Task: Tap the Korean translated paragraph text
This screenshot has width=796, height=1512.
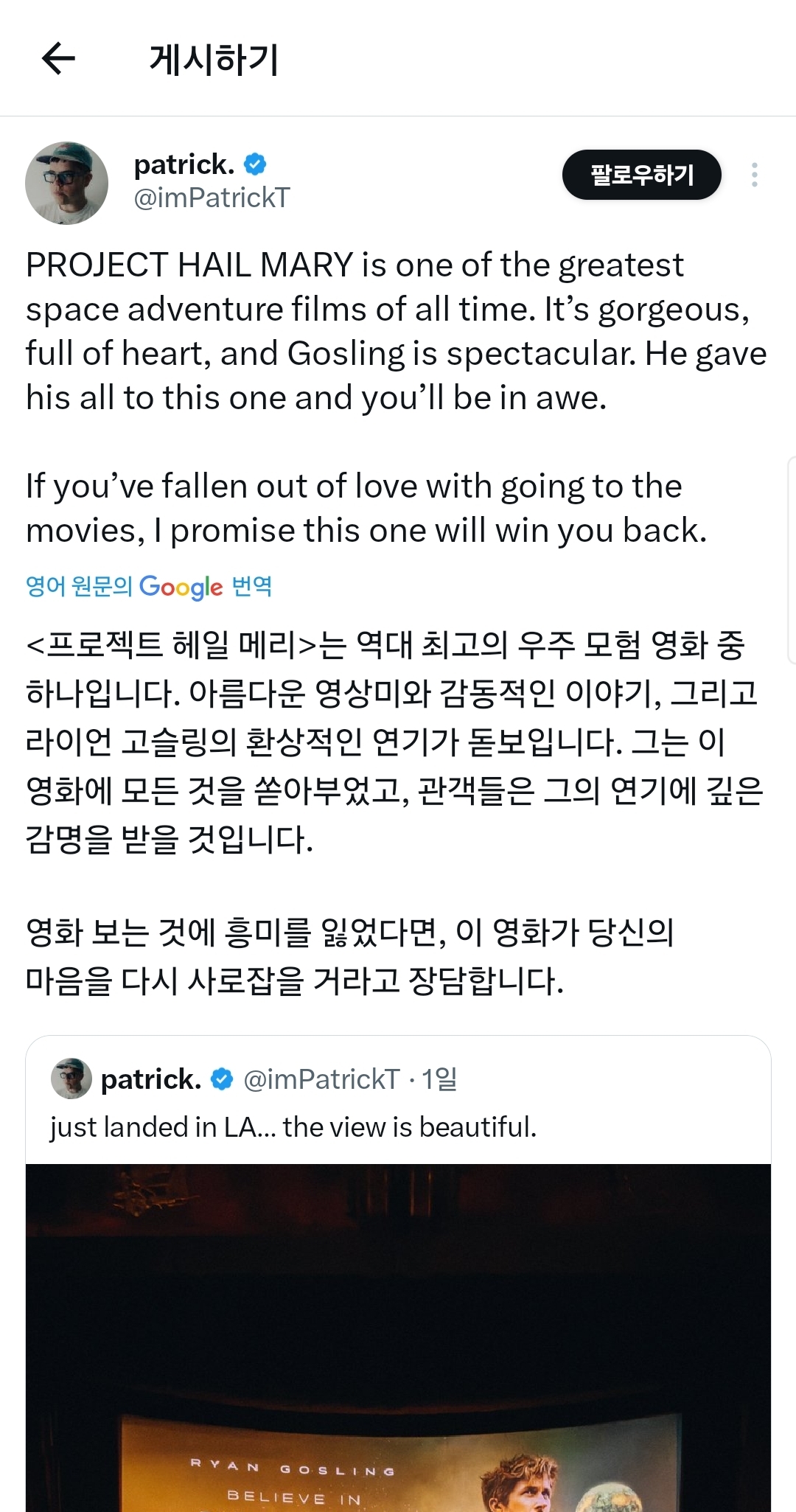Action: 394,812
